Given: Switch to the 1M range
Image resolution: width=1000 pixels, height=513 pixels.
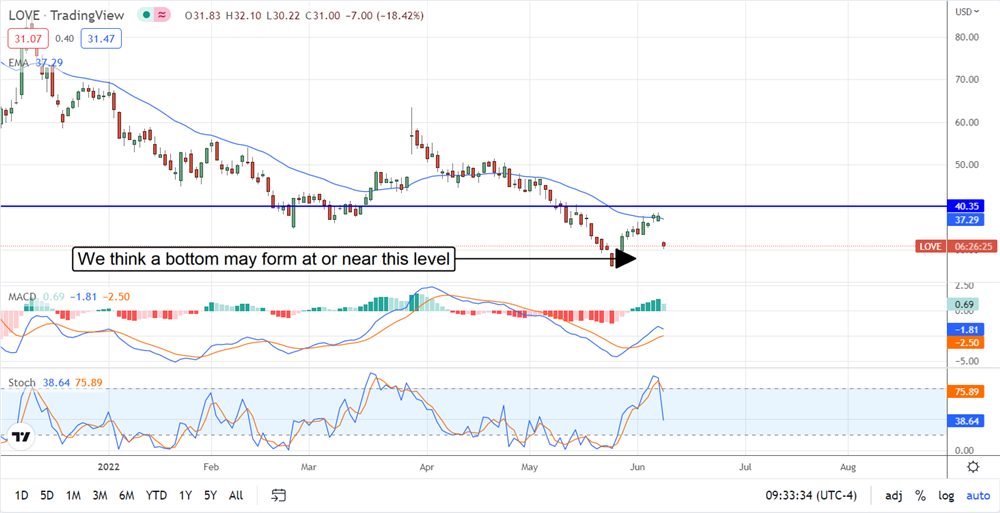Looking at the screenshot, I should (x=73, y=495).
